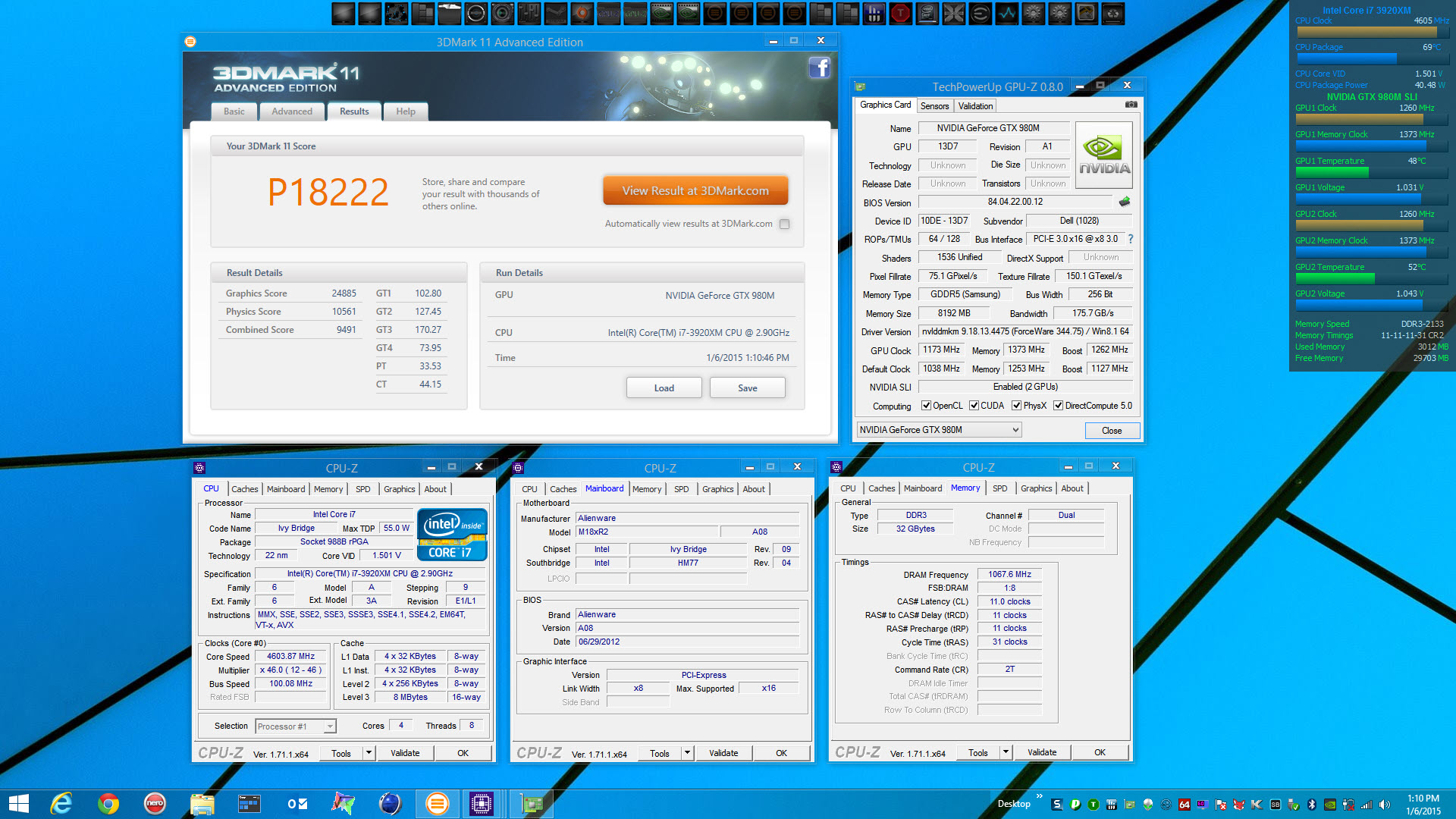Viewport: 1456px width, 819px height.
Task: Switch to the Sensors tab in GPU-Z
Action: (934, 106)
